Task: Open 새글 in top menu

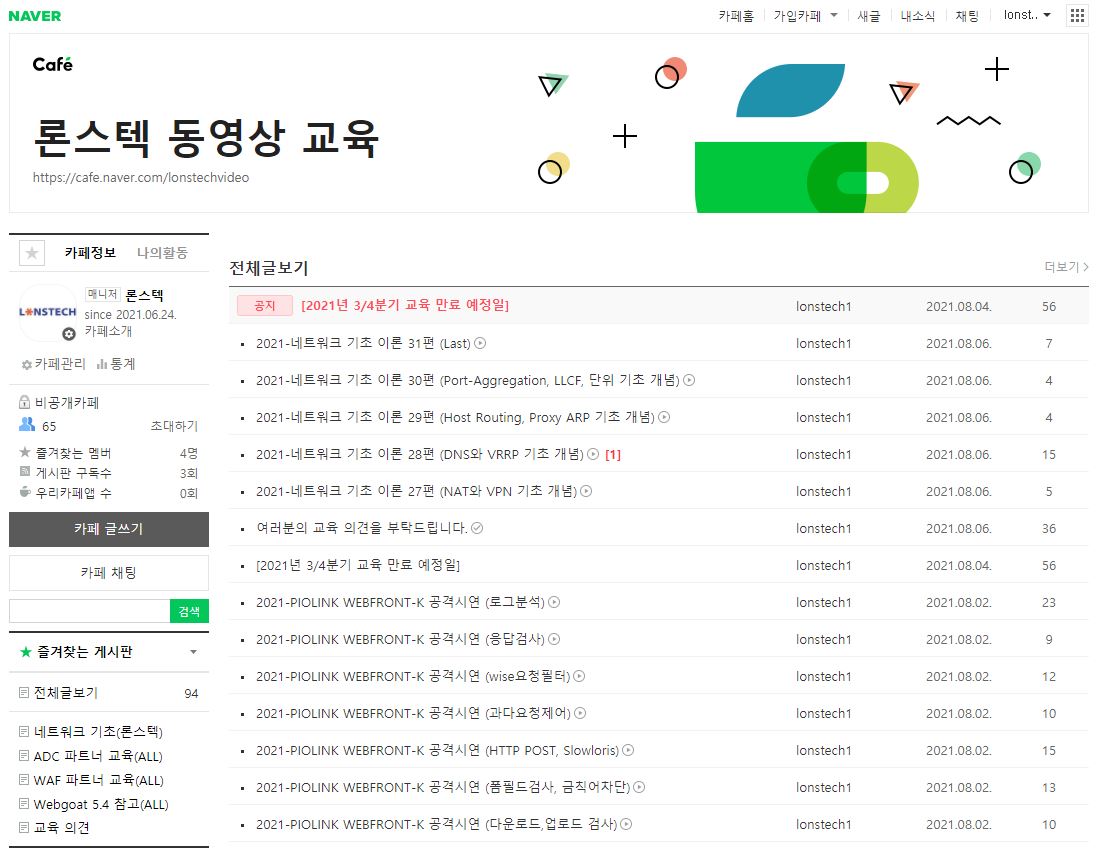Action: (x=868, y=15)
